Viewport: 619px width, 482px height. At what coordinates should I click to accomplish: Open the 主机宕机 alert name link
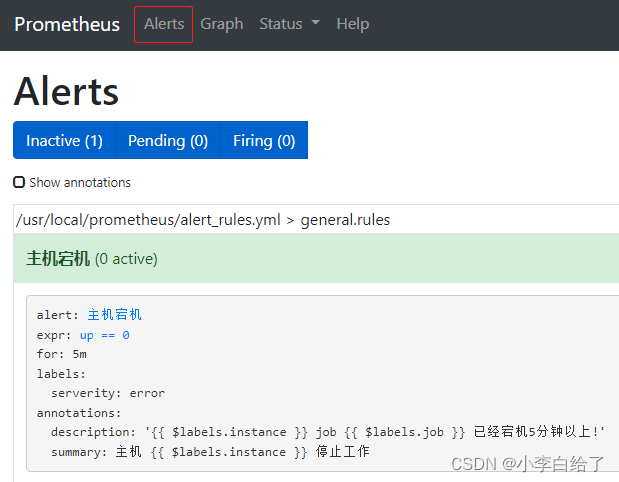click(x=114, y=315)
